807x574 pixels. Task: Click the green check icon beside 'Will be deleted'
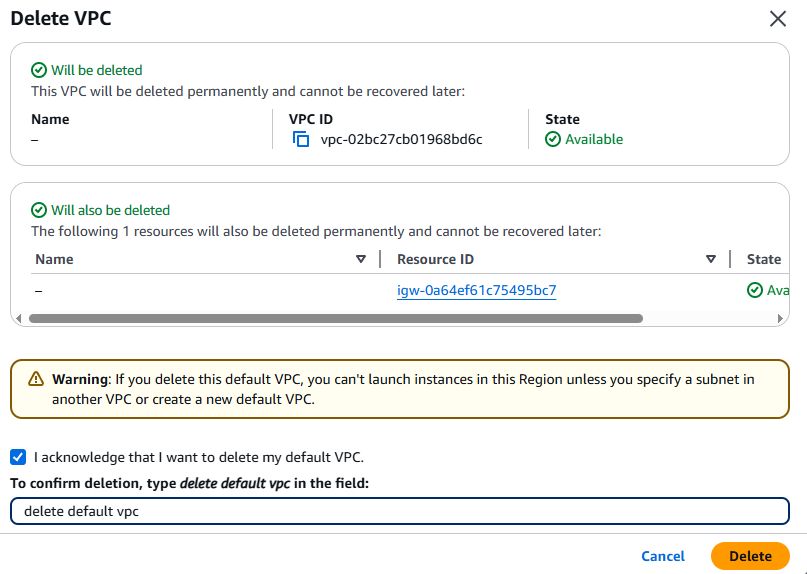point(39,70)
